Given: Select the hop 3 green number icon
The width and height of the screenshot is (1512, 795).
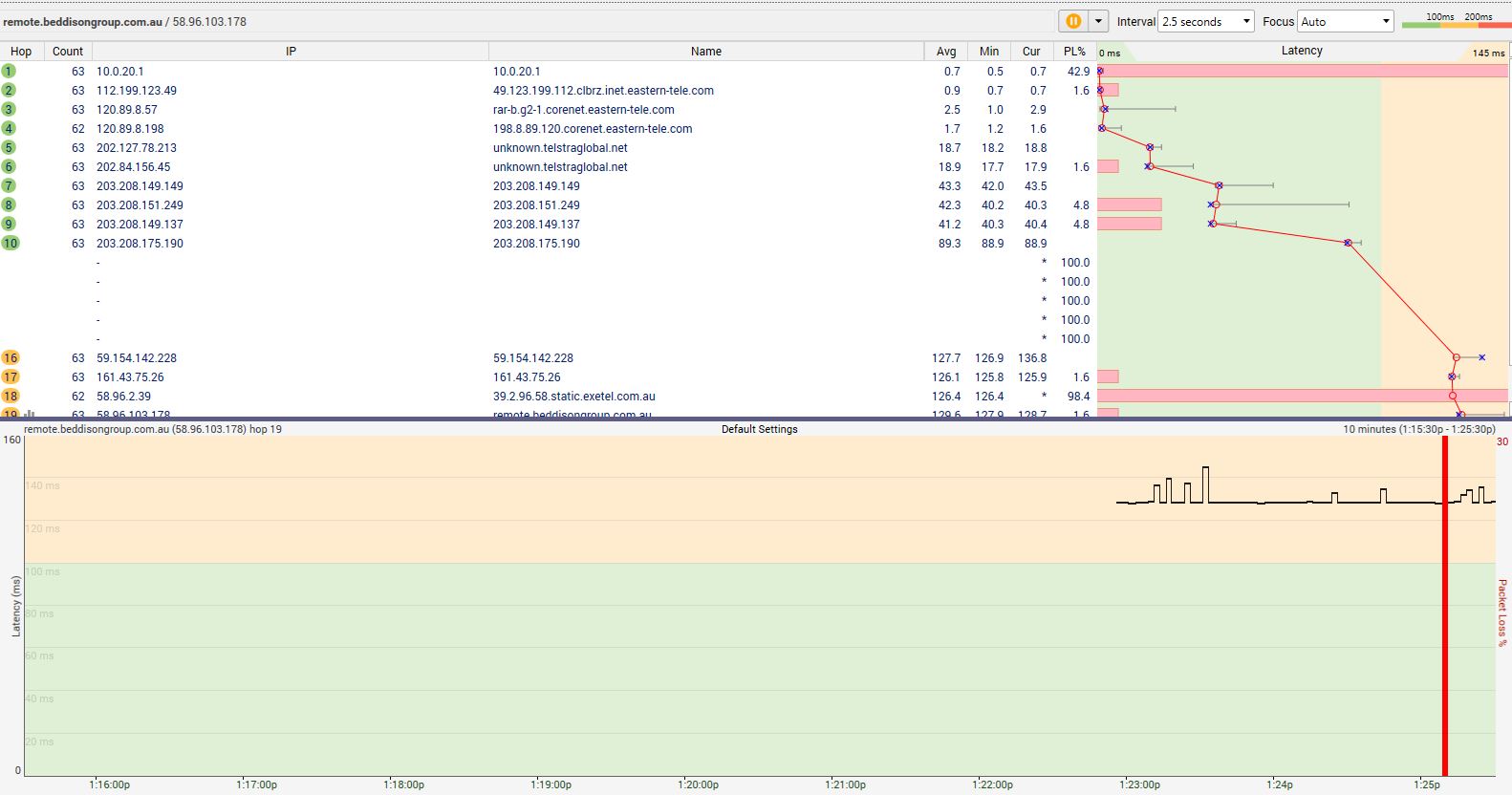Looking at the screenshot, I should pyautogui.click(x=9, y=109).
